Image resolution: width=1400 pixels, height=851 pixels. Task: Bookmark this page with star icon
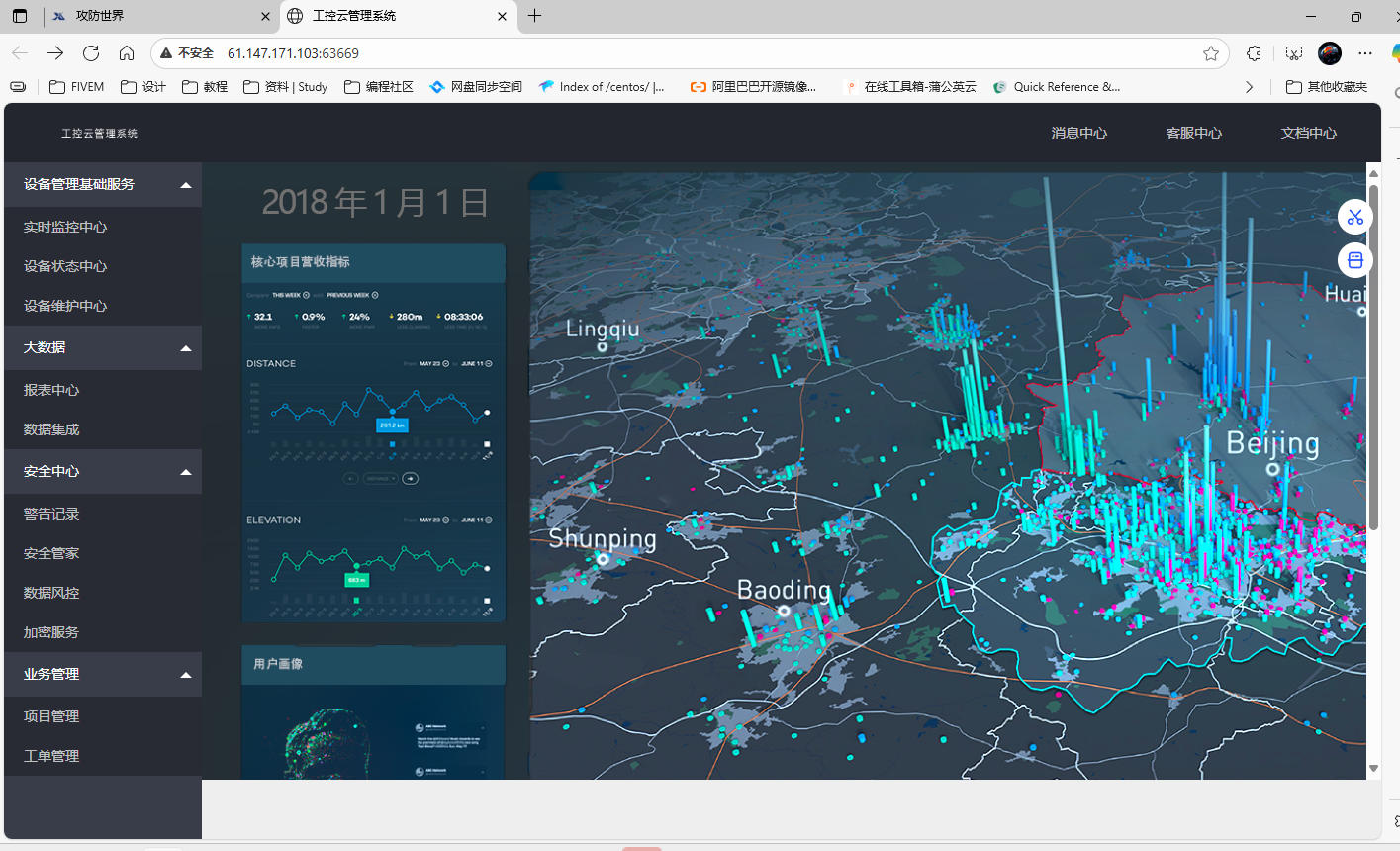(x=1211, y=53)
